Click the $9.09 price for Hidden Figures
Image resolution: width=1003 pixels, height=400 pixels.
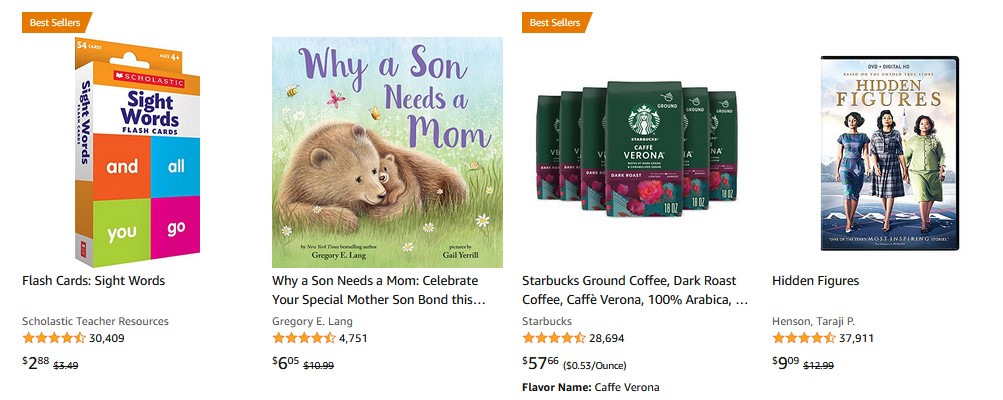[786, 363]
